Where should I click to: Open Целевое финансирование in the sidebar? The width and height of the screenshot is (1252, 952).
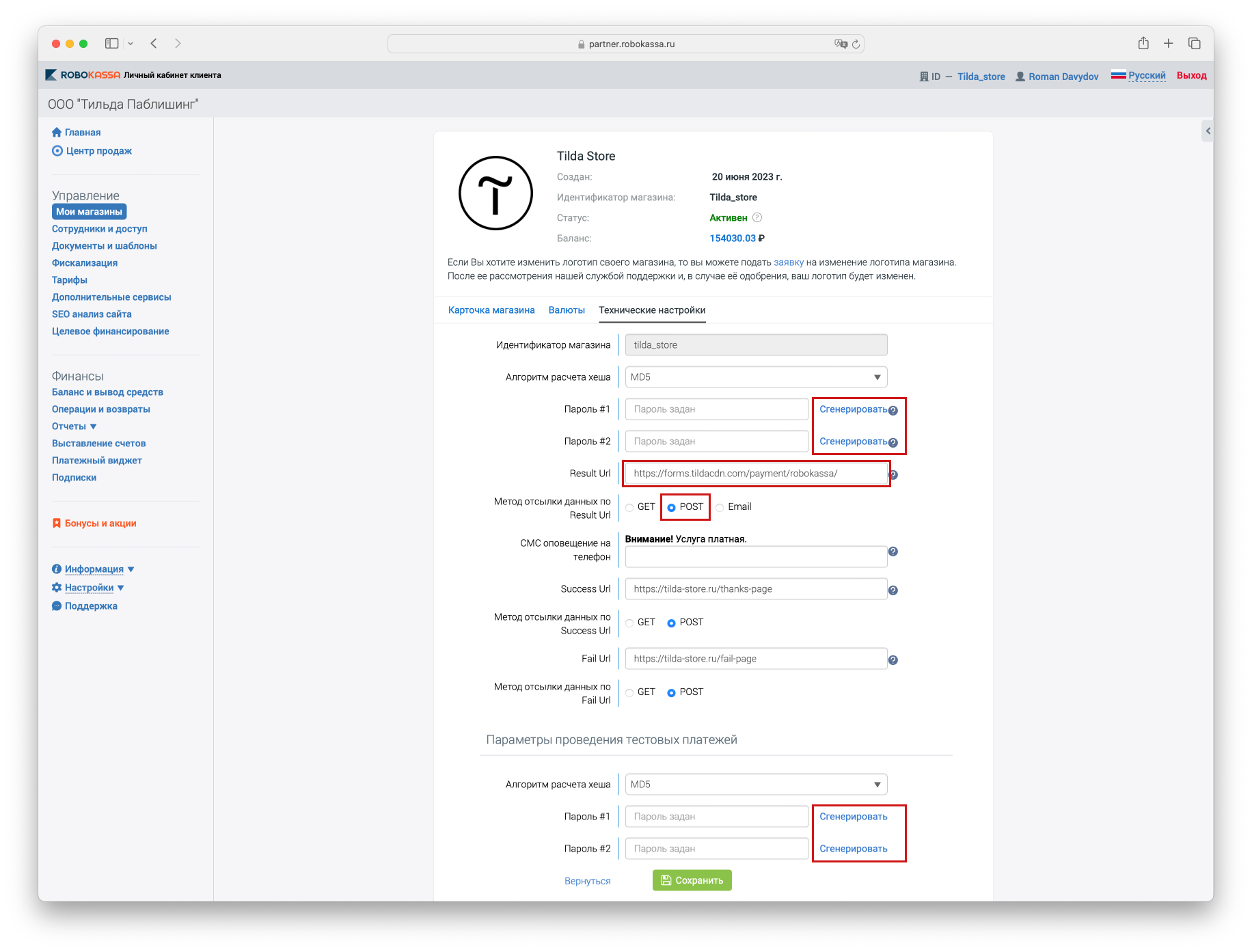[111, 331]
